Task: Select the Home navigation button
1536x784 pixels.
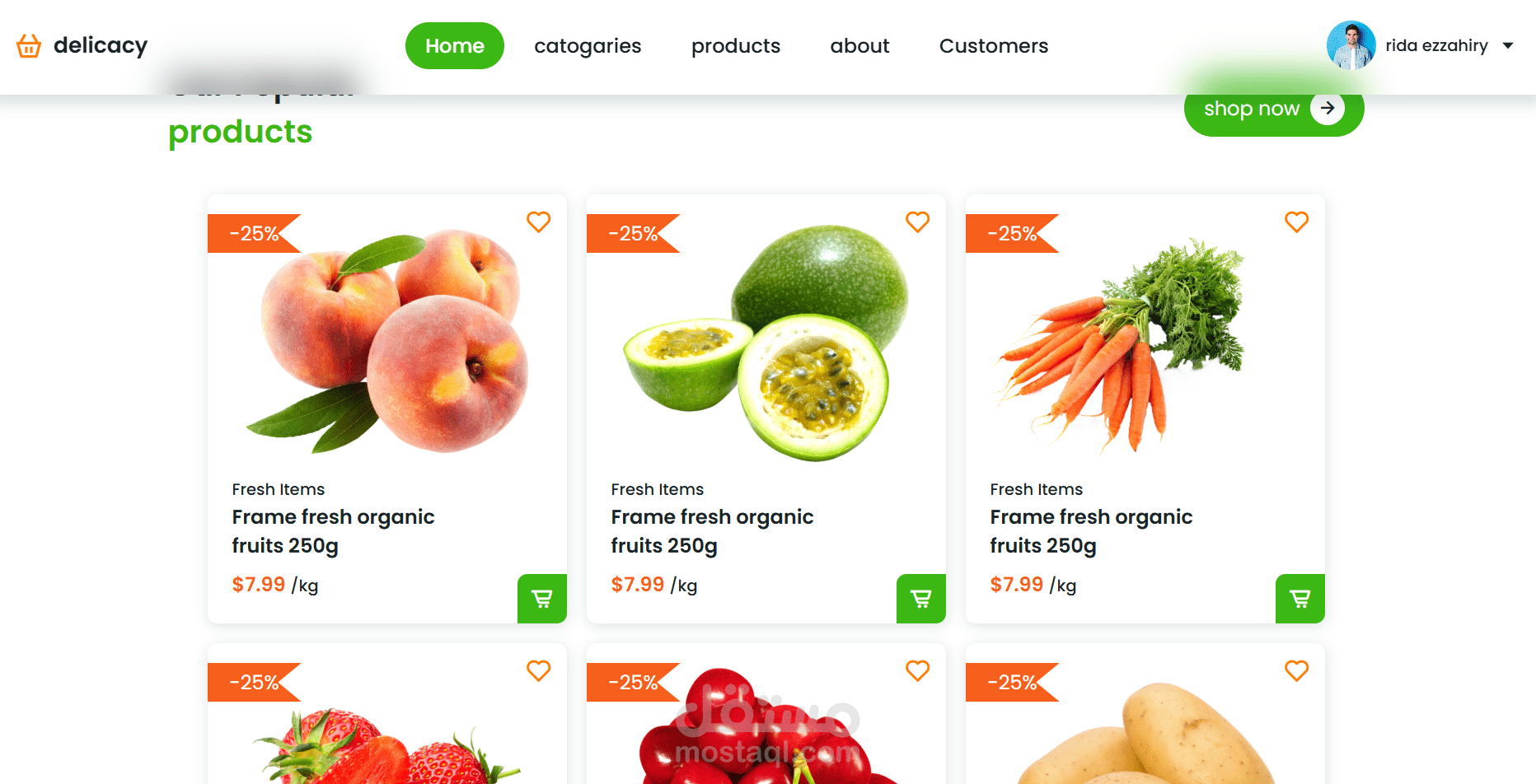Action: coord(455,45)
